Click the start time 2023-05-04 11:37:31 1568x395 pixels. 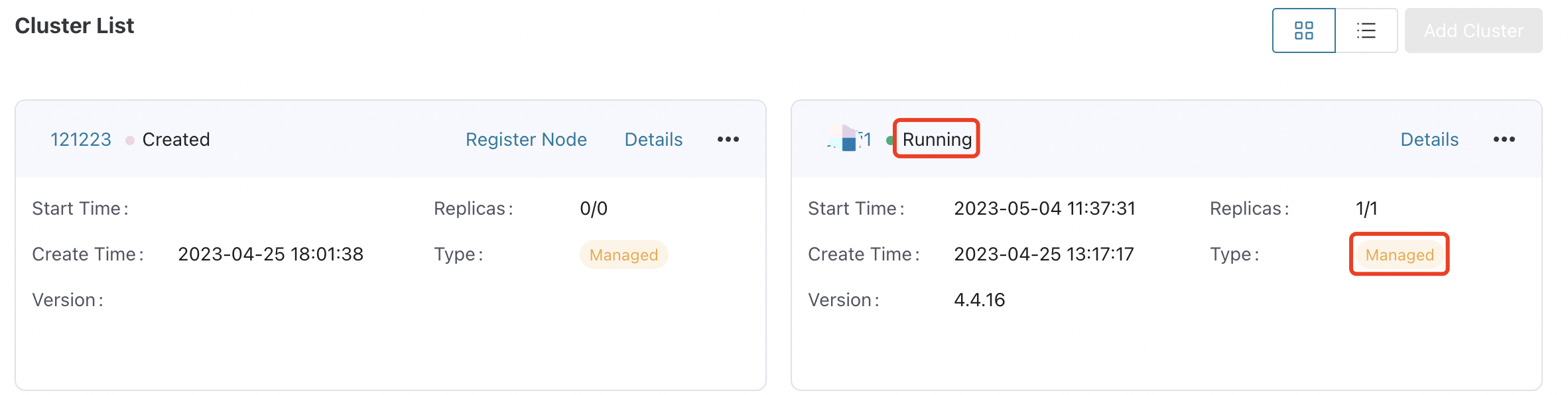1045,209
